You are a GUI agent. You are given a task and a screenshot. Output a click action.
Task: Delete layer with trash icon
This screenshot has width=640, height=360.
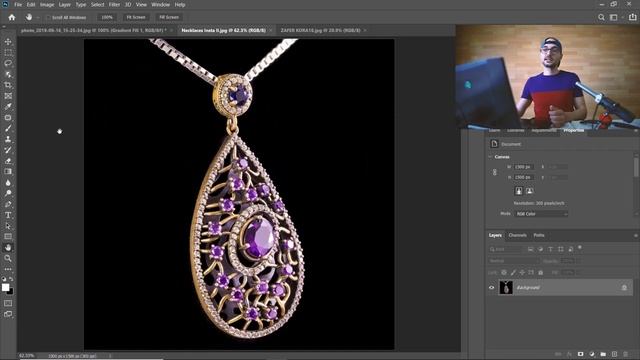point(626,354)
